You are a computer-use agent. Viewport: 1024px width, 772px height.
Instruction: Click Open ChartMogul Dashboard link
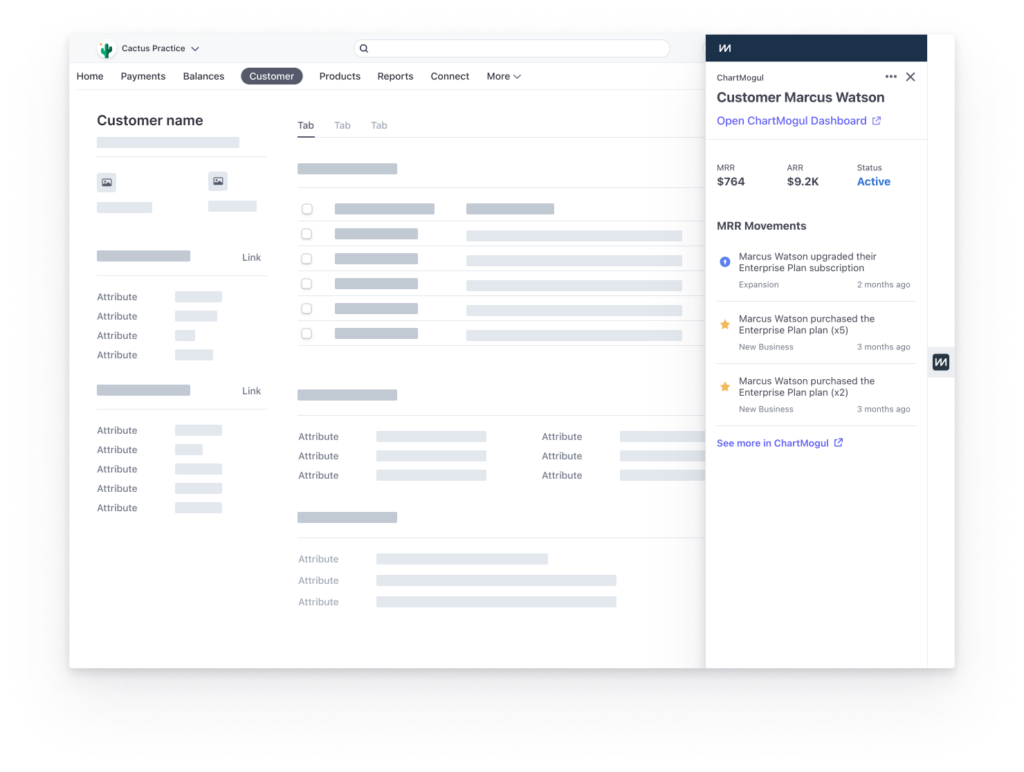[x=792, y=121]
